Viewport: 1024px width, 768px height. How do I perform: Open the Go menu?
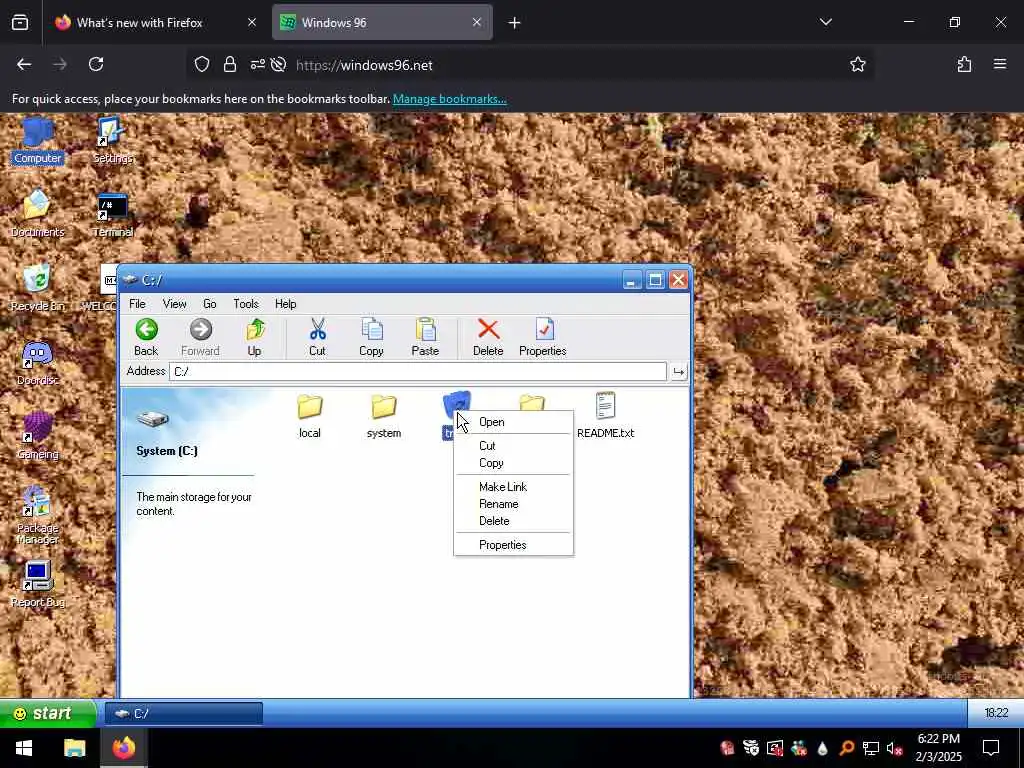[210, 304]
